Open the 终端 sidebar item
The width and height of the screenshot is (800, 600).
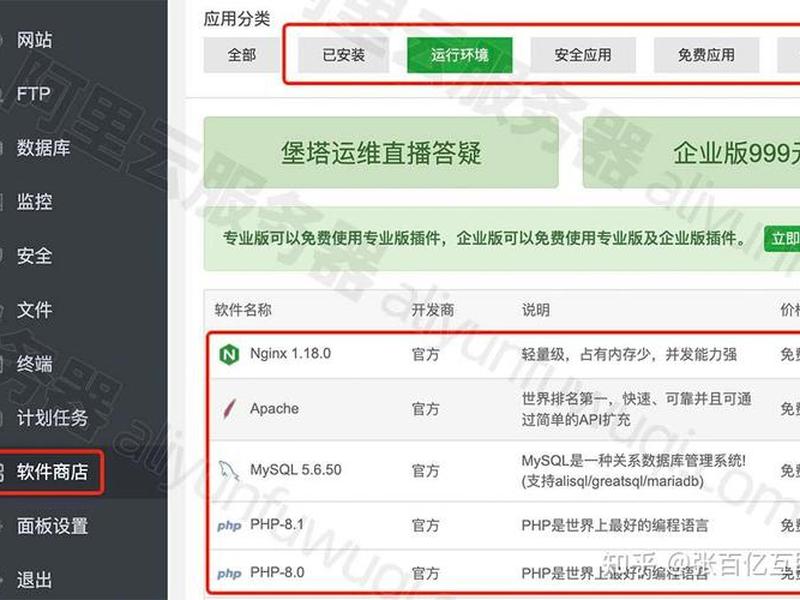click(x=34, y=364)
